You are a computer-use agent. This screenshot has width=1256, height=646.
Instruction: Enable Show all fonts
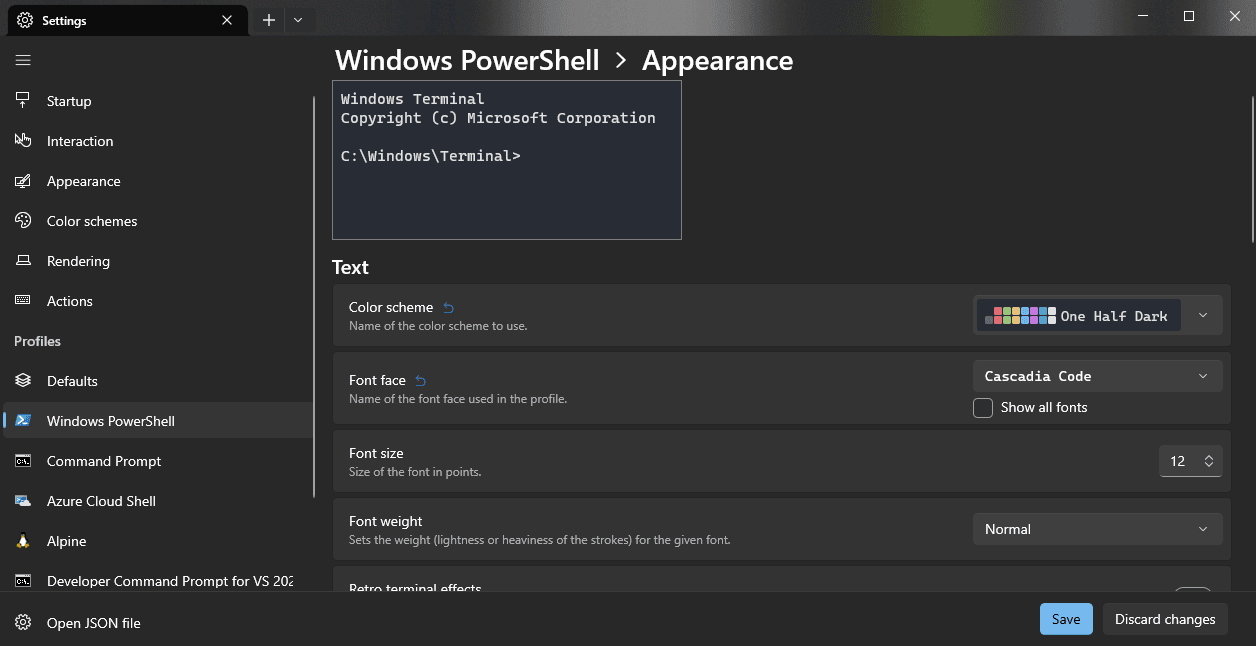(982, 407)
